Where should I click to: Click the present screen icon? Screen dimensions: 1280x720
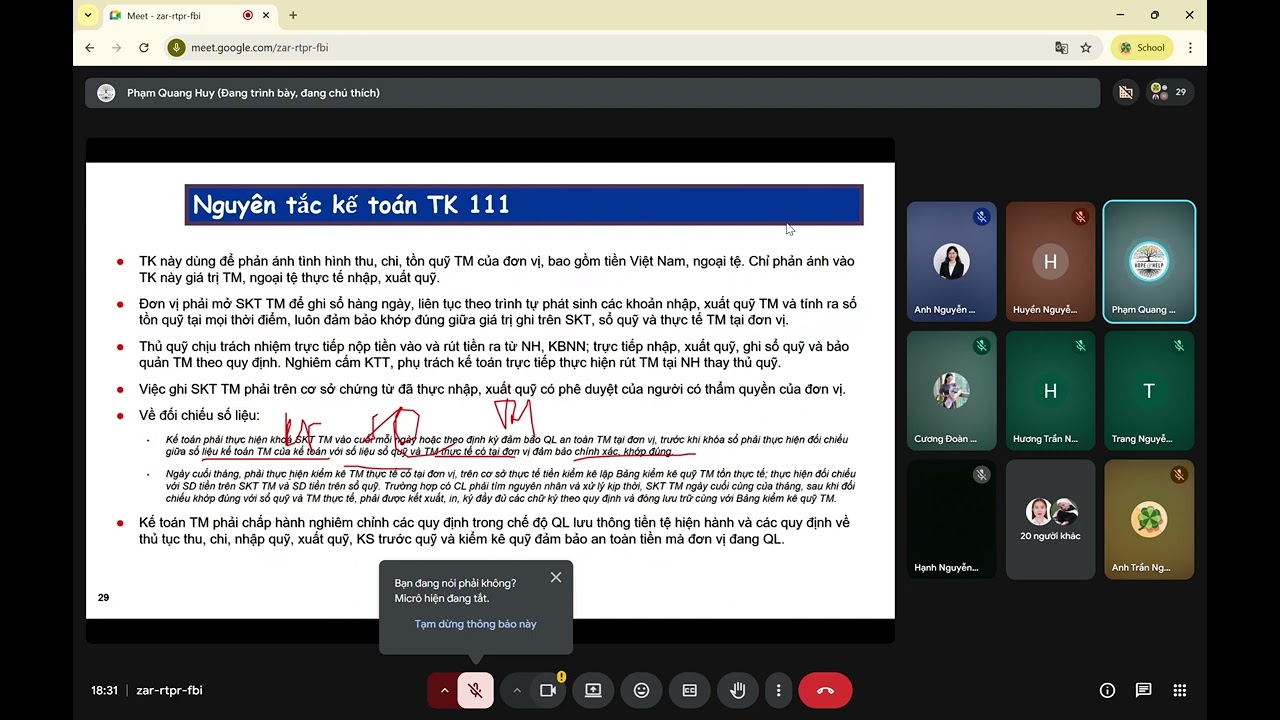coord(593,690)
